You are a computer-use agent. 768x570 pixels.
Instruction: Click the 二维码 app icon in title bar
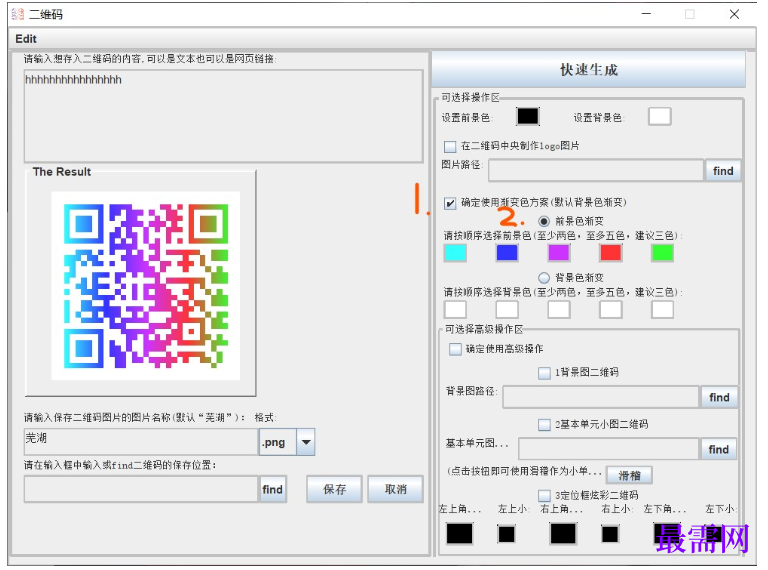18,14
